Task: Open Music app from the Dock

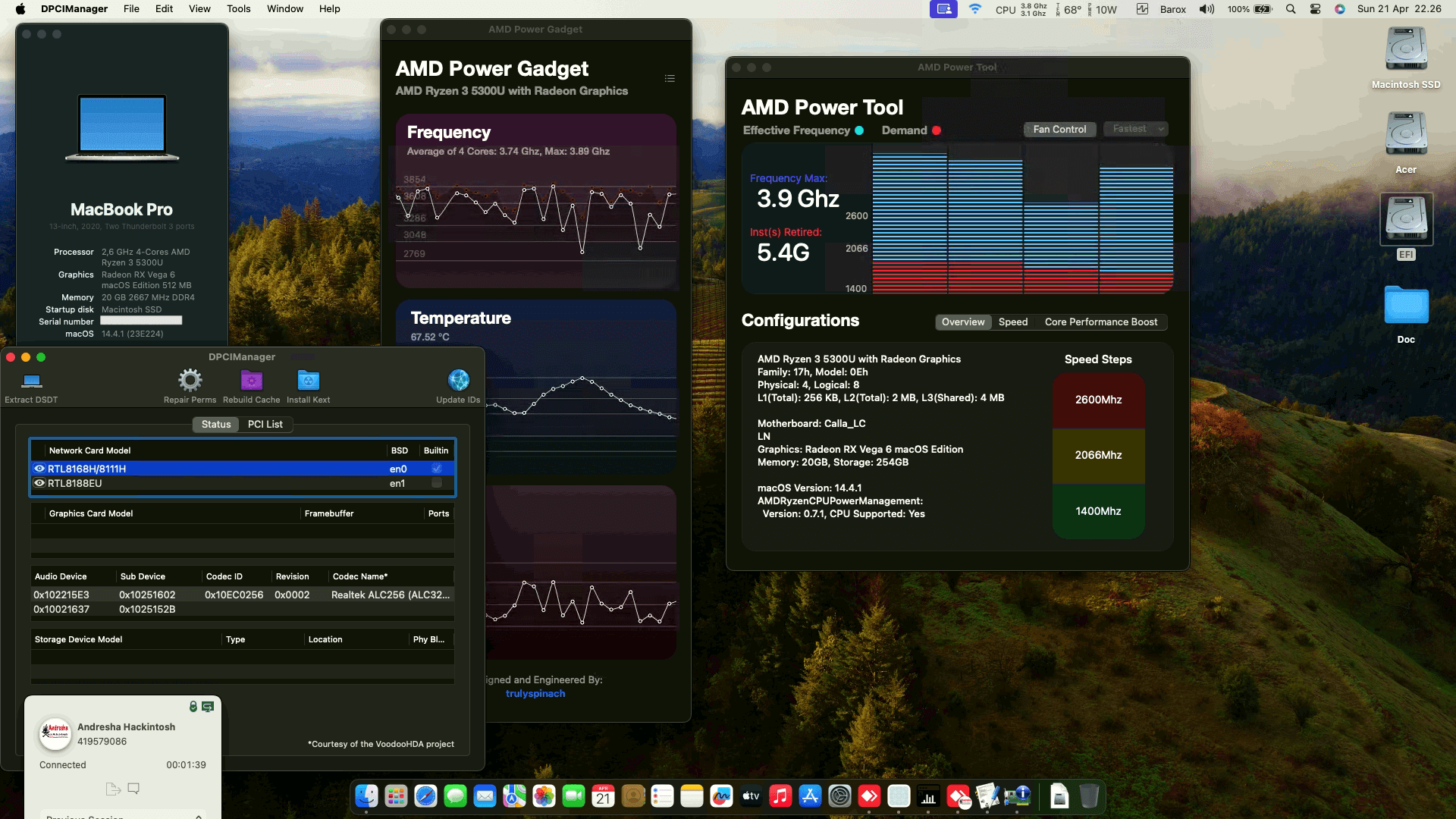Action: pyautogui.click(x=780, y=795)
